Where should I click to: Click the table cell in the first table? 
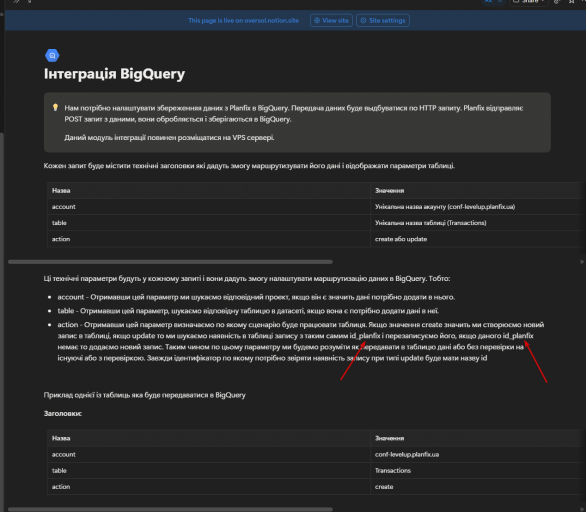pos(209,223)
